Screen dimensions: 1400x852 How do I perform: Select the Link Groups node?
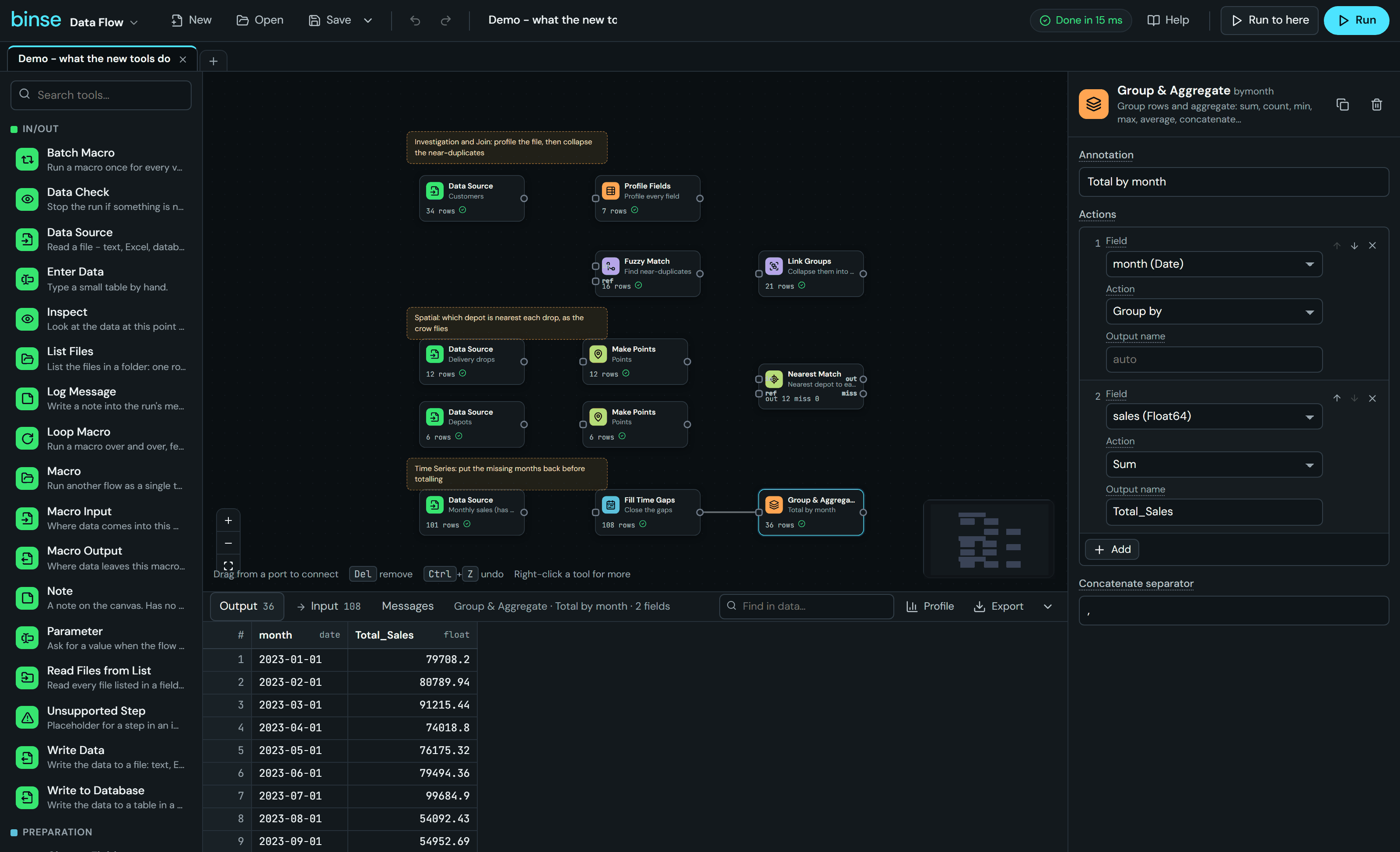[811, 274]
